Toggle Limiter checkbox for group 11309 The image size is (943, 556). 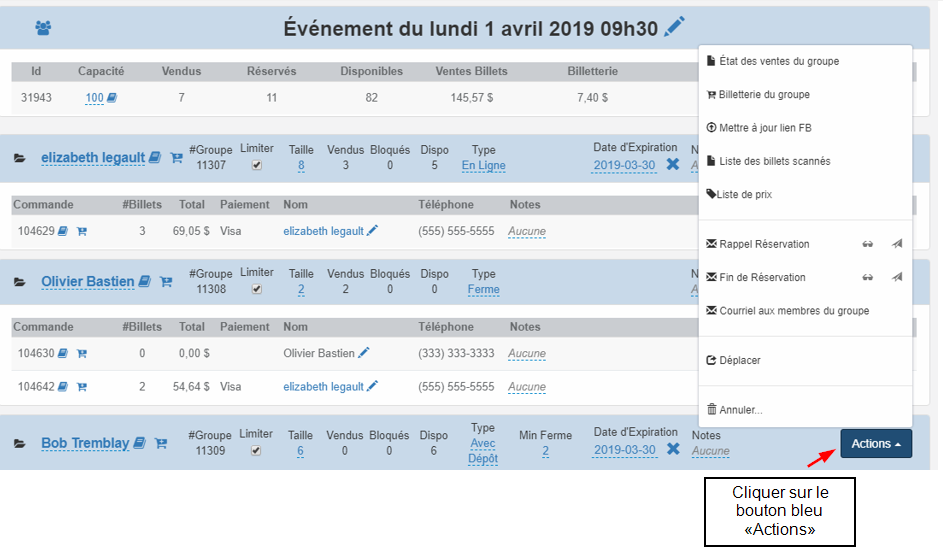(256, 451)
